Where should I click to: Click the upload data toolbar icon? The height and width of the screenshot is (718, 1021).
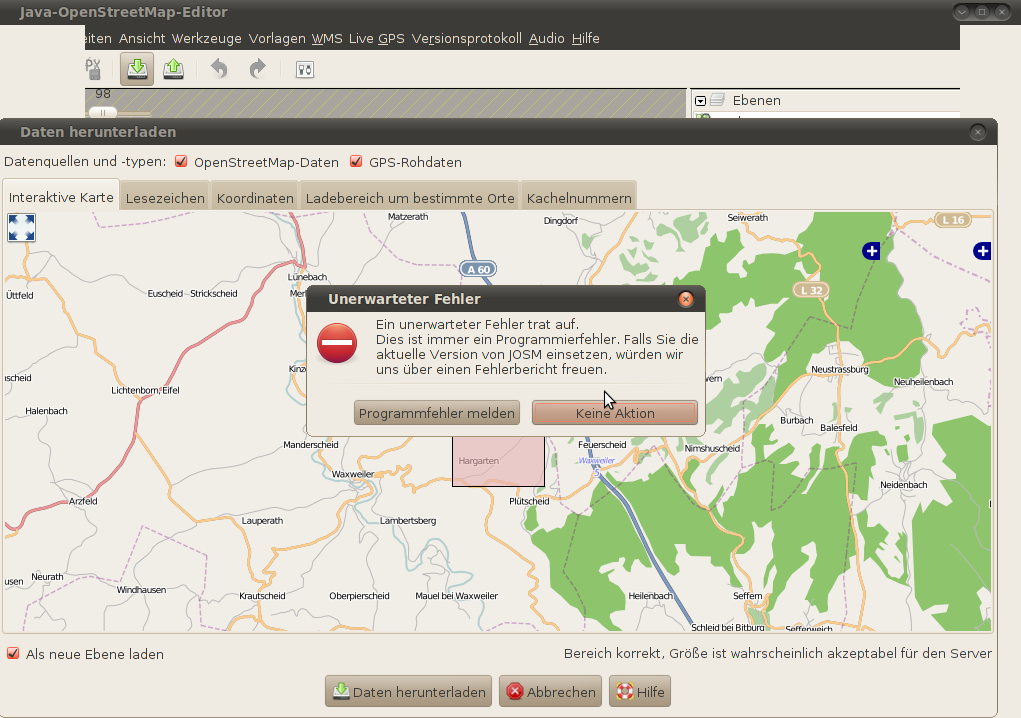[173, 69]
